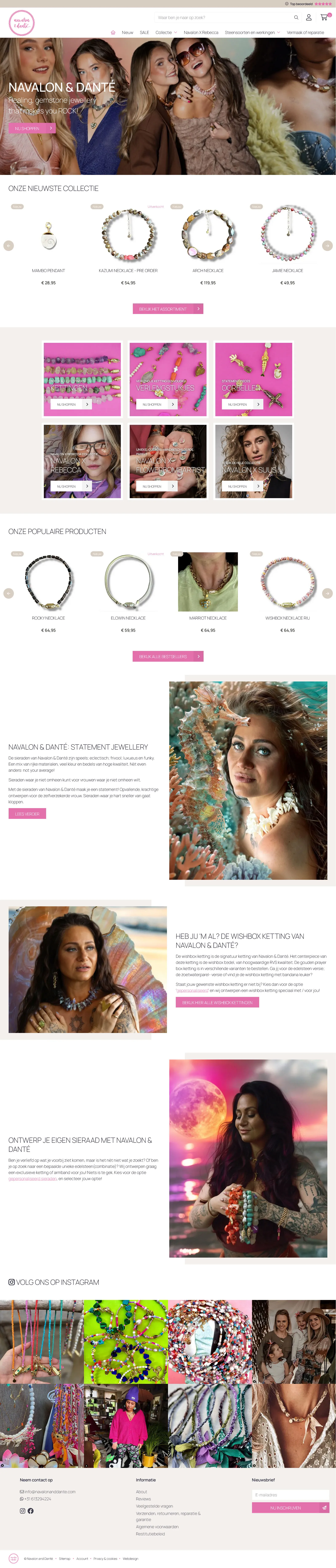Expand the Collectie dropdown menu

coord(166,32)
